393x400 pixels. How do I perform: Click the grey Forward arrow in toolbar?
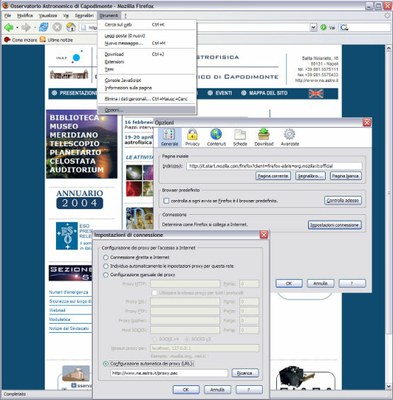pos(26,27)
